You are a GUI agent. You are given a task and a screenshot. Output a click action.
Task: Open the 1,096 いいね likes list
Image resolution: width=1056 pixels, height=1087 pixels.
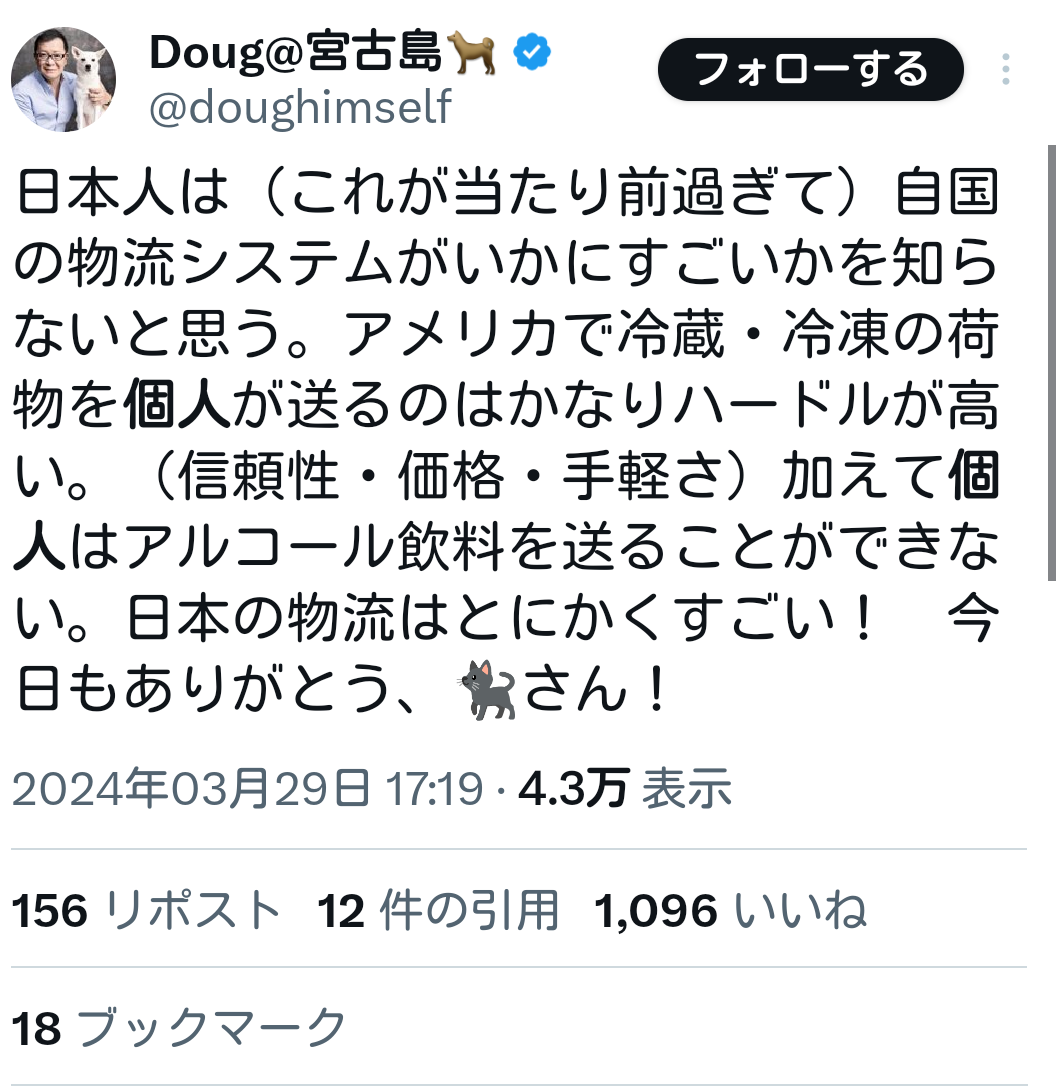730,910
